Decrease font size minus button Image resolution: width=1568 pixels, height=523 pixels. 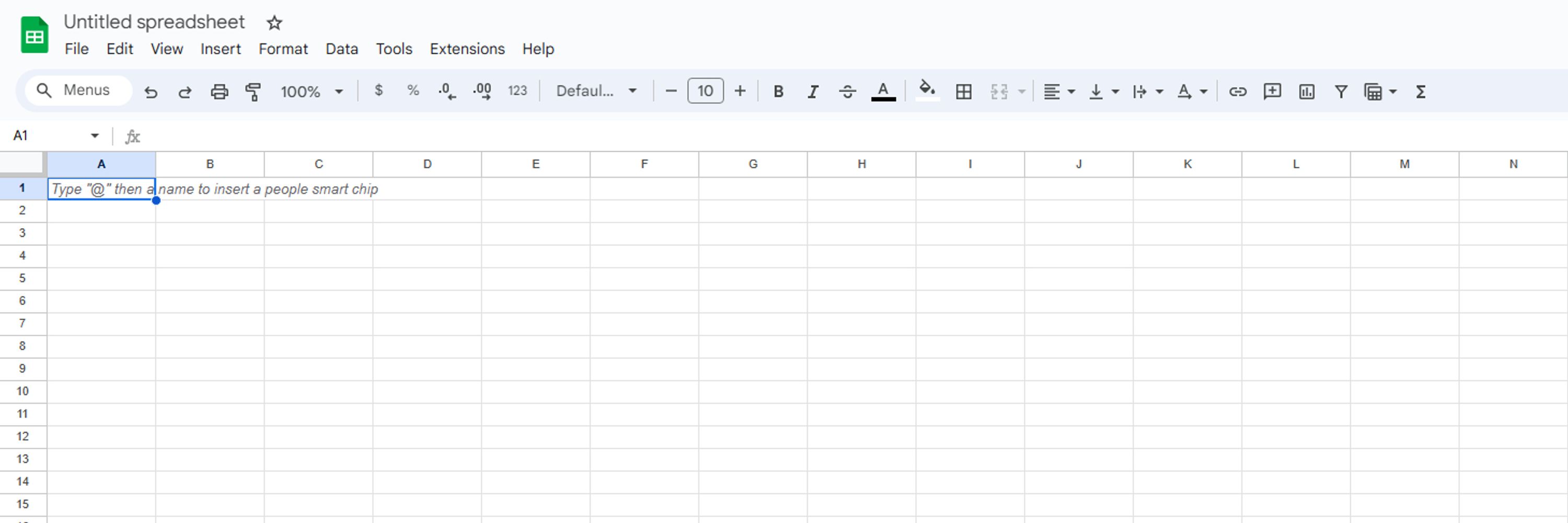pyautogui.click(x=671, y=90)
